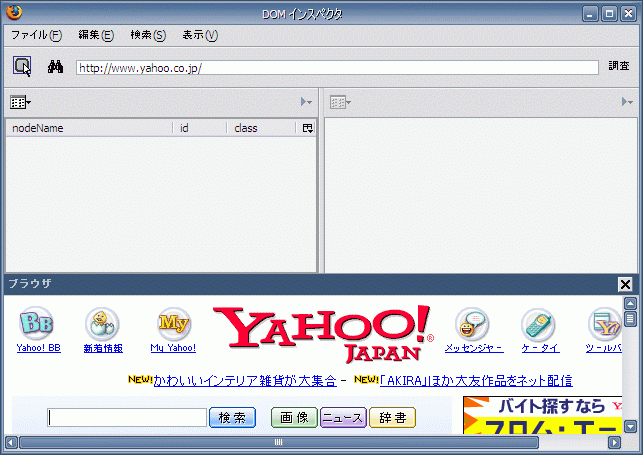
Task: Open the 表示(V) menu
Action: (x=200, y=35)
